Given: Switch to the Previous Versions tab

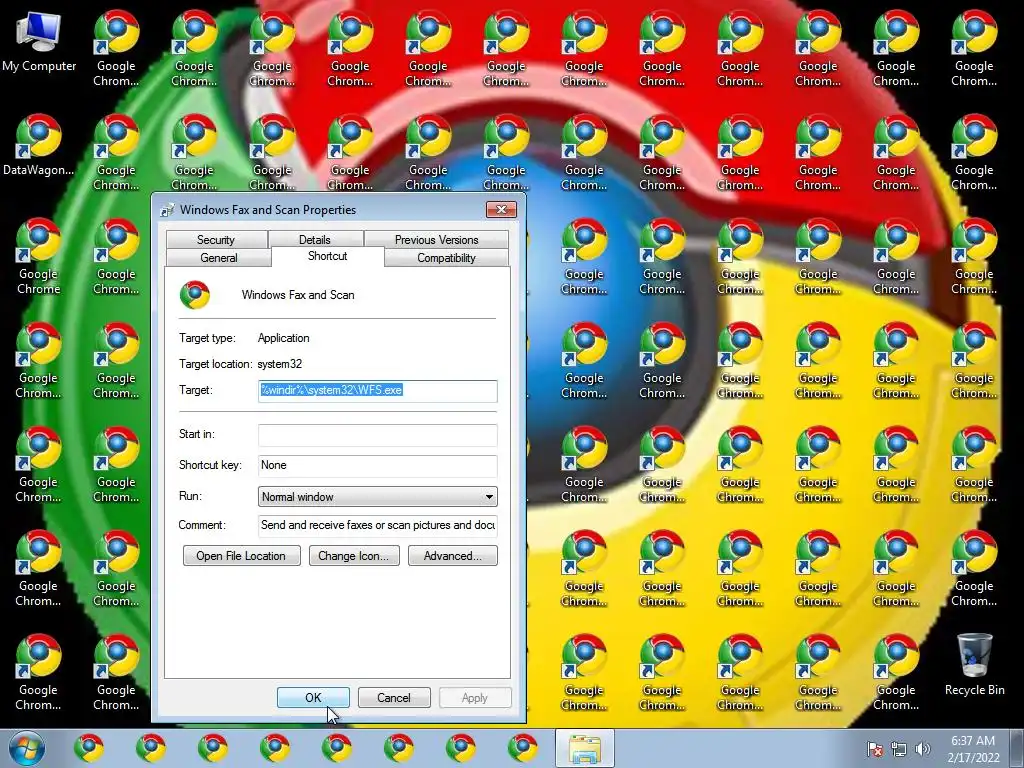Looking at the screenshot, I should point(436,240).
